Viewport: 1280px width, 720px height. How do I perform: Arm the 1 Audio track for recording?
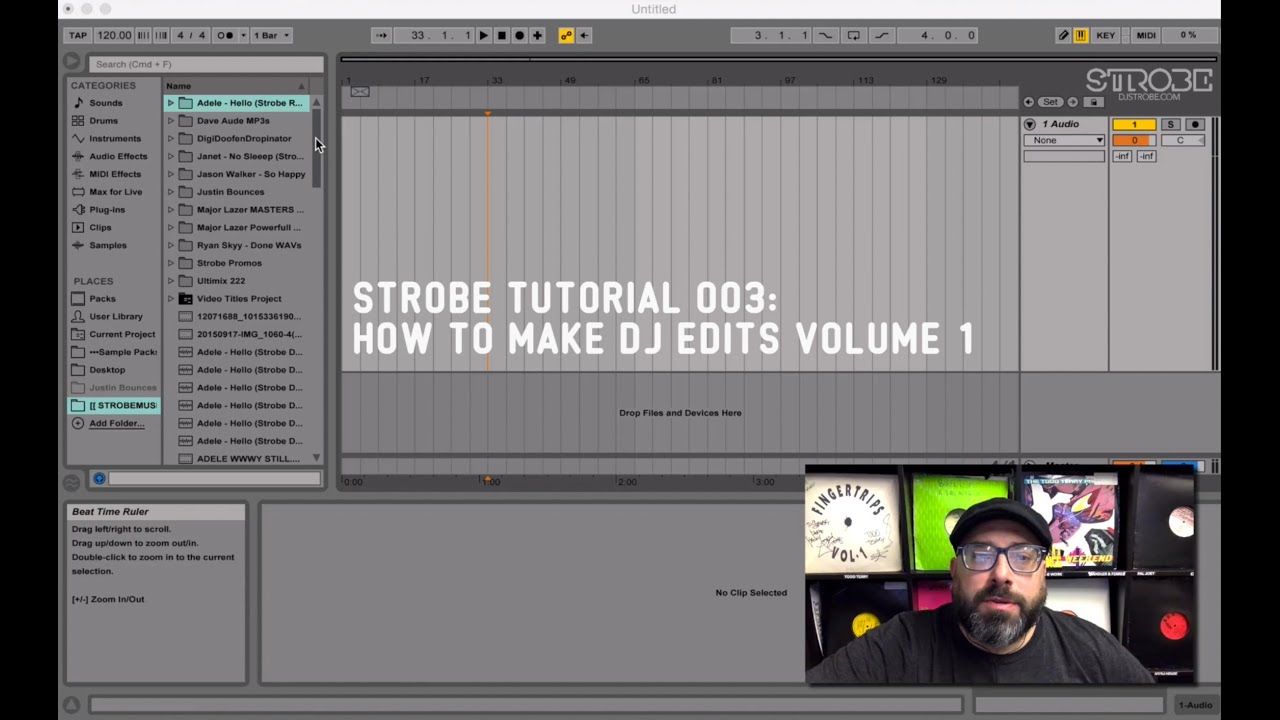tap(1194, 124)
